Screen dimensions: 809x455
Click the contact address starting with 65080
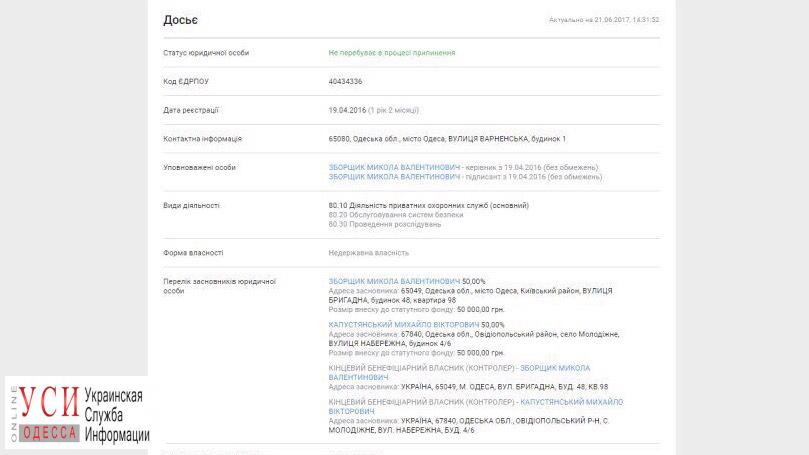447,139
